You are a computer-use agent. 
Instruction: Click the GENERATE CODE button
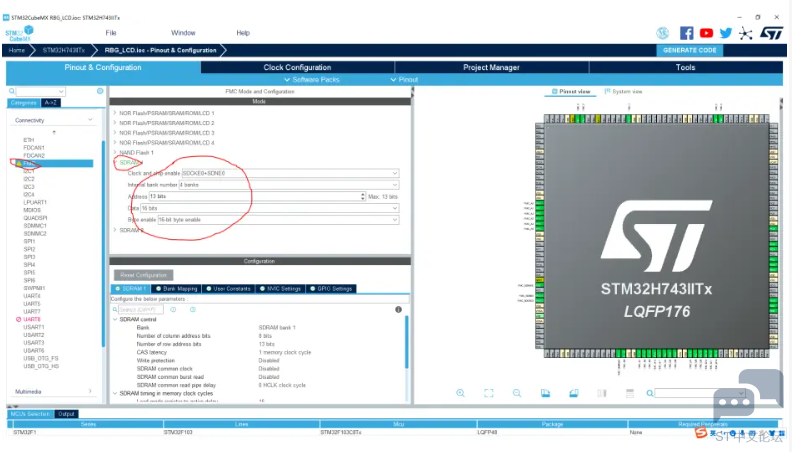tap(689, 50)
